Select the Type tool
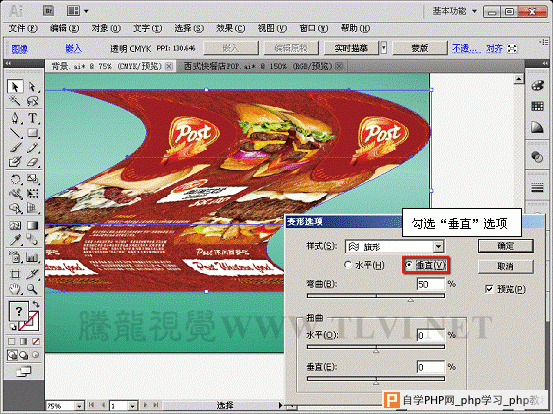553x414 pixels. point(32,118)
